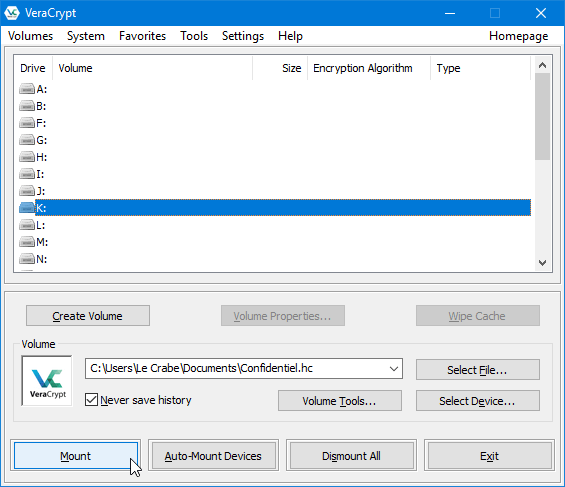
Task: Click the Select Device button
Action: coord(478,401)
